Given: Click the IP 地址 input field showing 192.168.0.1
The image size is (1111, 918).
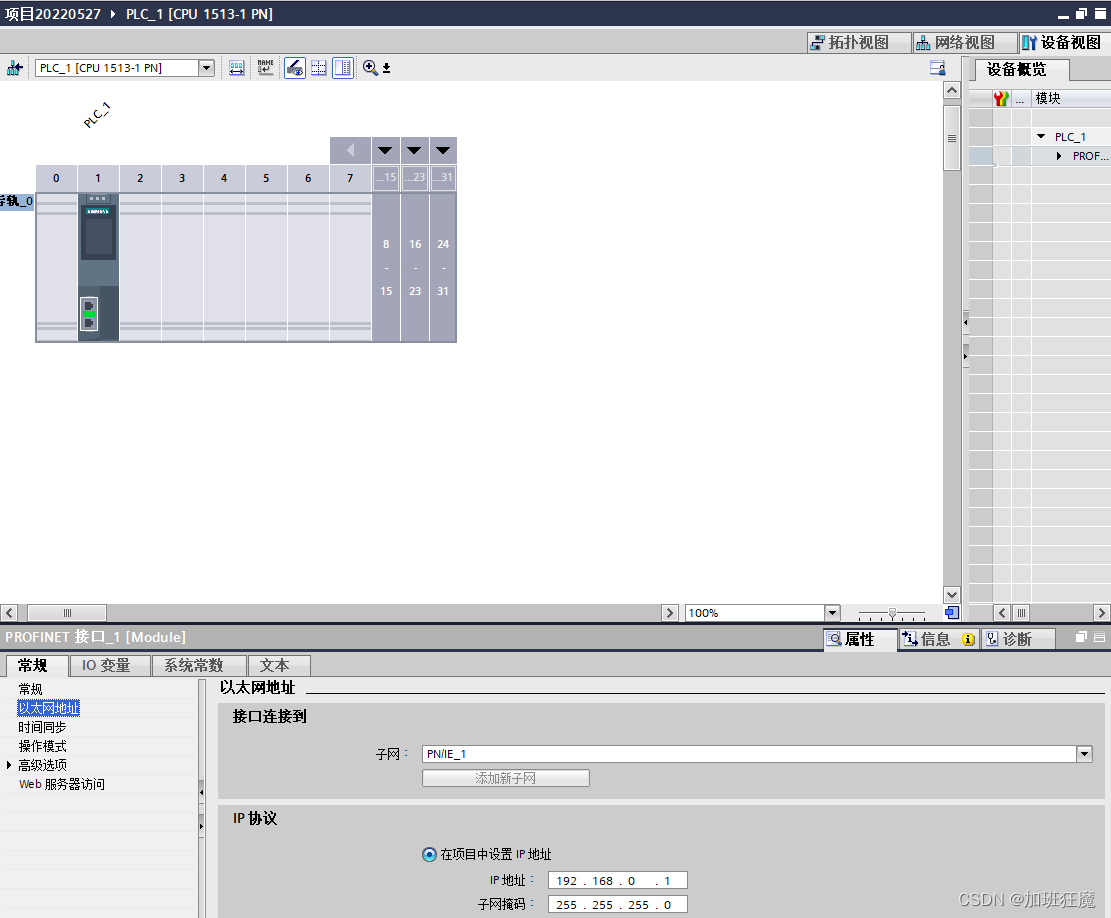Looking at the screenshot, I should pyautogui.click(x=615, y=880).
